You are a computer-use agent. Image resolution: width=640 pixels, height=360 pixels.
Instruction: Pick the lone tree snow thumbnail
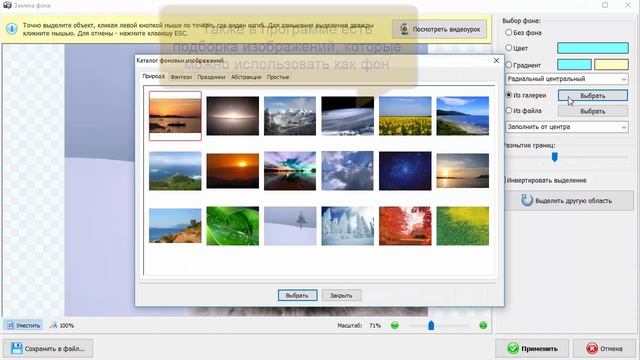pyautogui.click(x=290, y=226)
